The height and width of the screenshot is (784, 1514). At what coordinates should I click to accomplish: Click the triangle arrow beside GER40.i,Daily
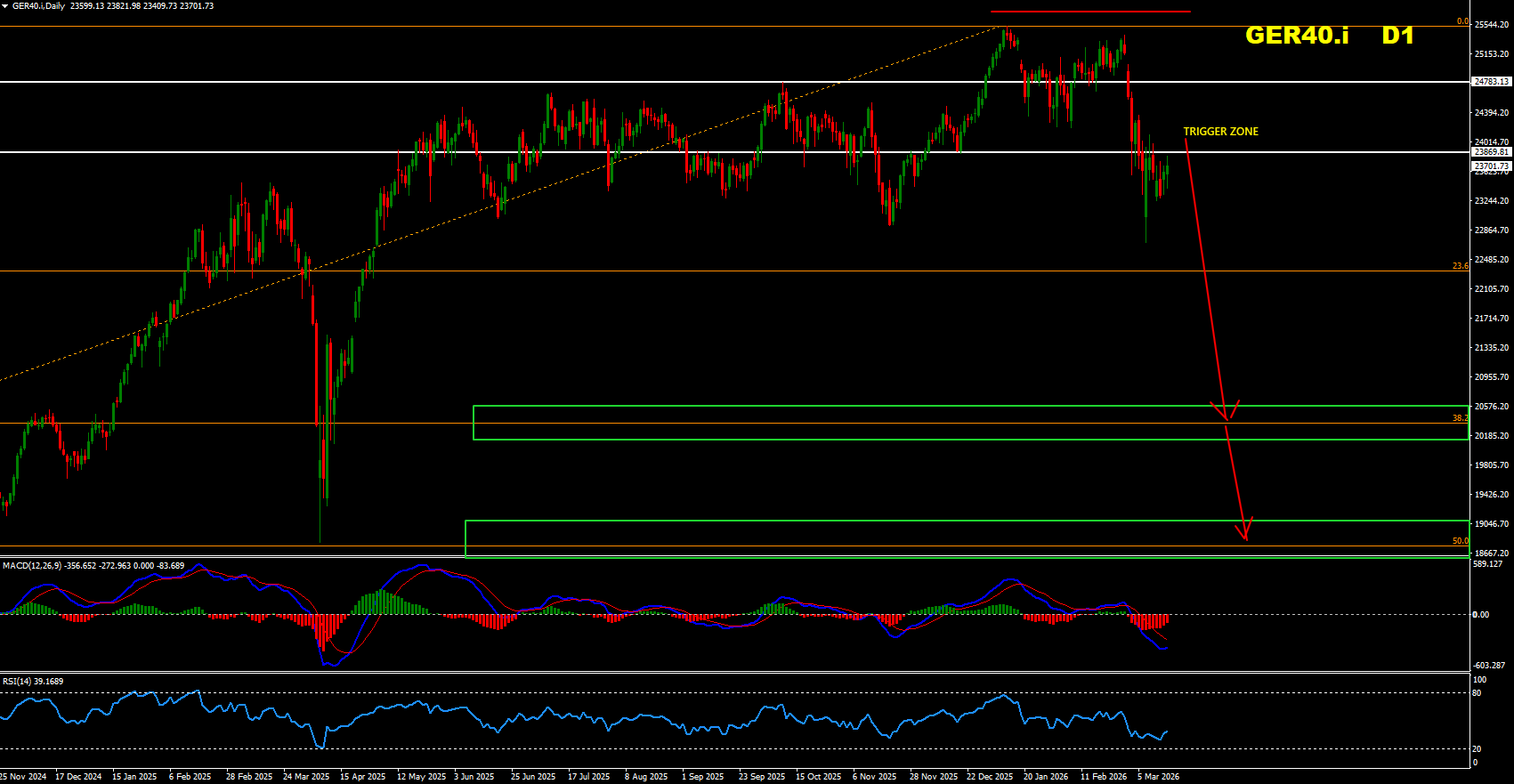5,6
